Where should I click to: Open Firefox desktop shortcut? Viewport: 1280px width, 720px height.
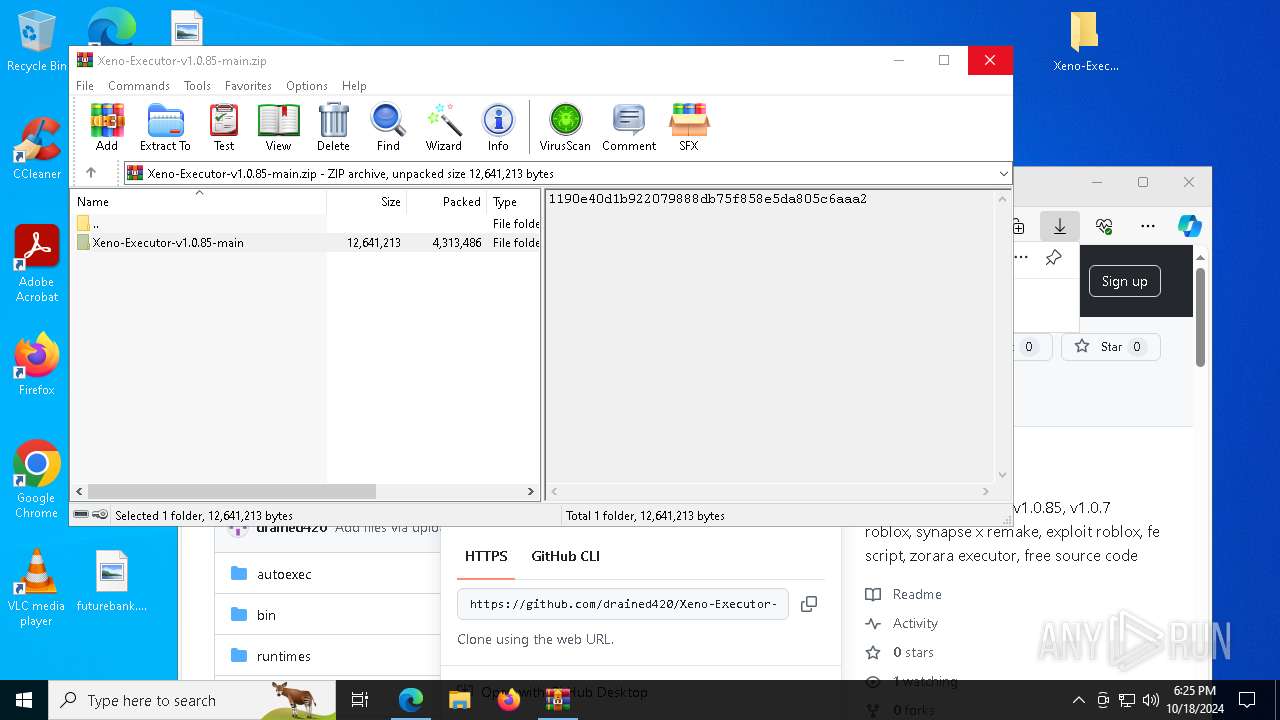[x=37, y=365]
